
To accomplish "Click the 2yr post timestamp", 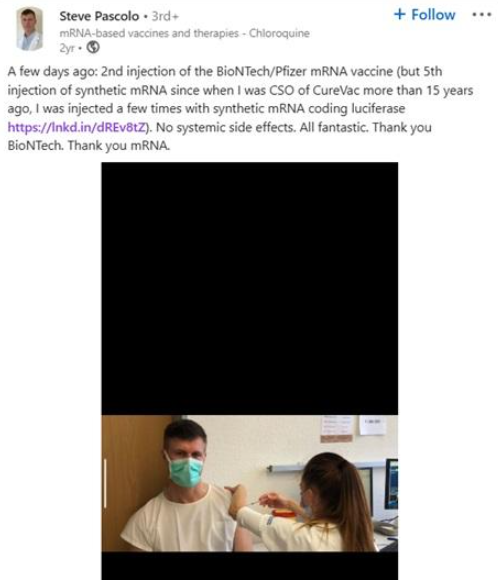I will [67, 48].
